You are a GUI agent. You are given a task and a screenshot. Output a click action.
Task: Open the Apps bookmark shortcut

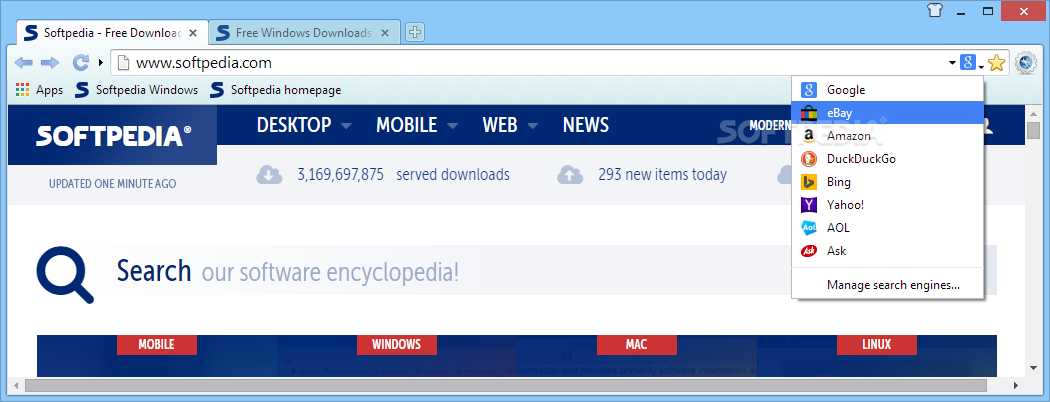(40, 90)
